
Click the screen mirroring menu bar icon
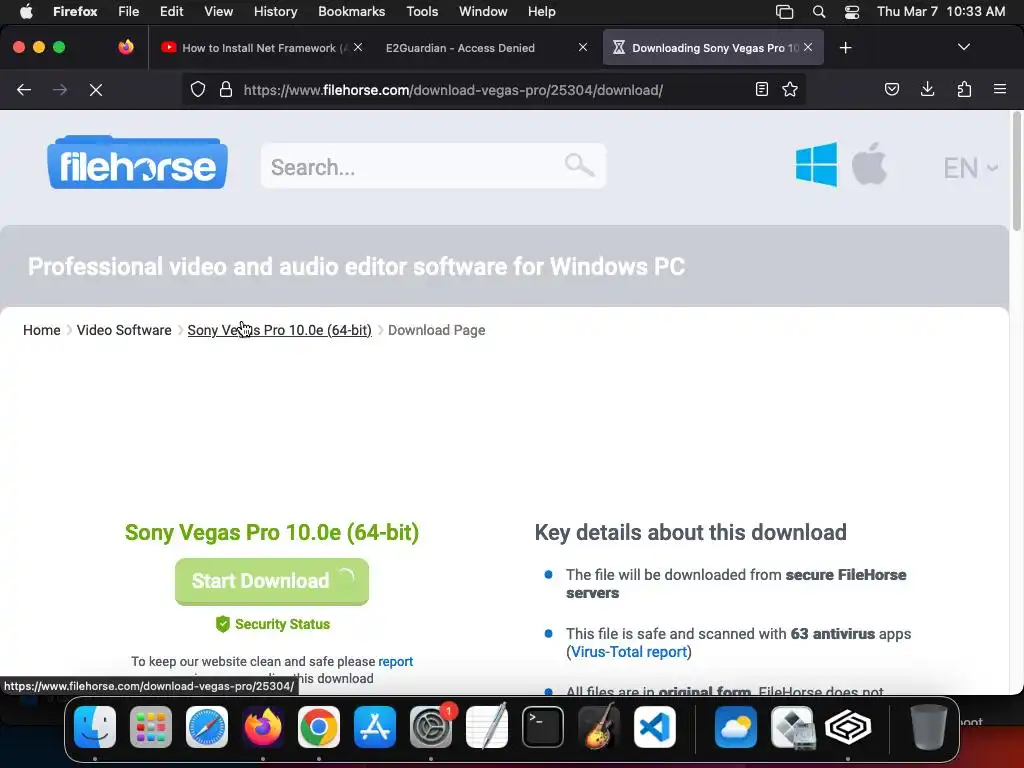point(784,11)
